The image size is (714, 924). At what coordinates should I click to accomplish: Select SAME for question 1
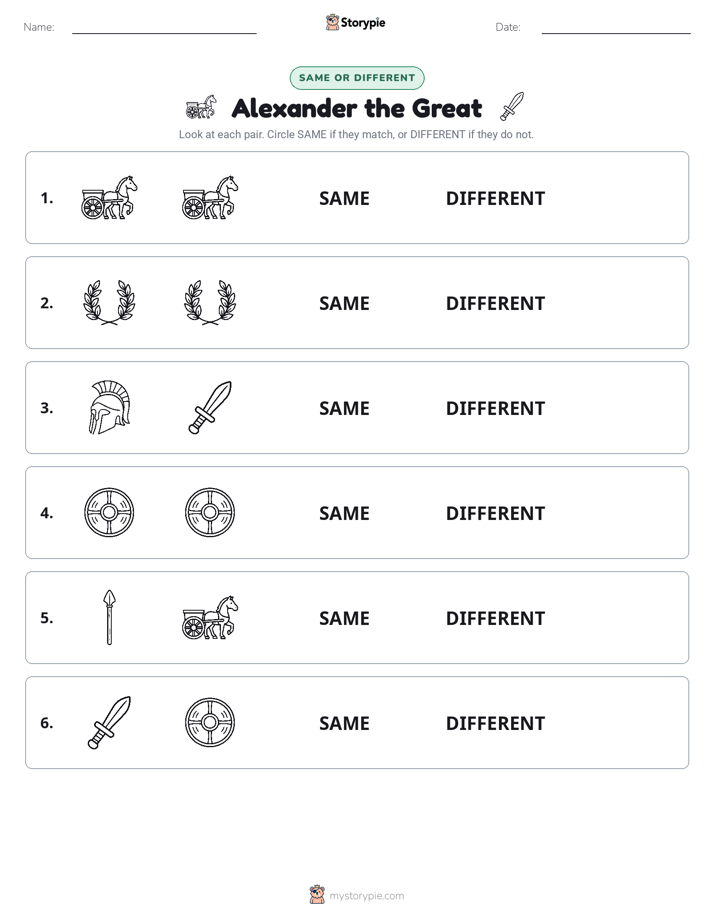pyautogui.click(x=344, y=199)
